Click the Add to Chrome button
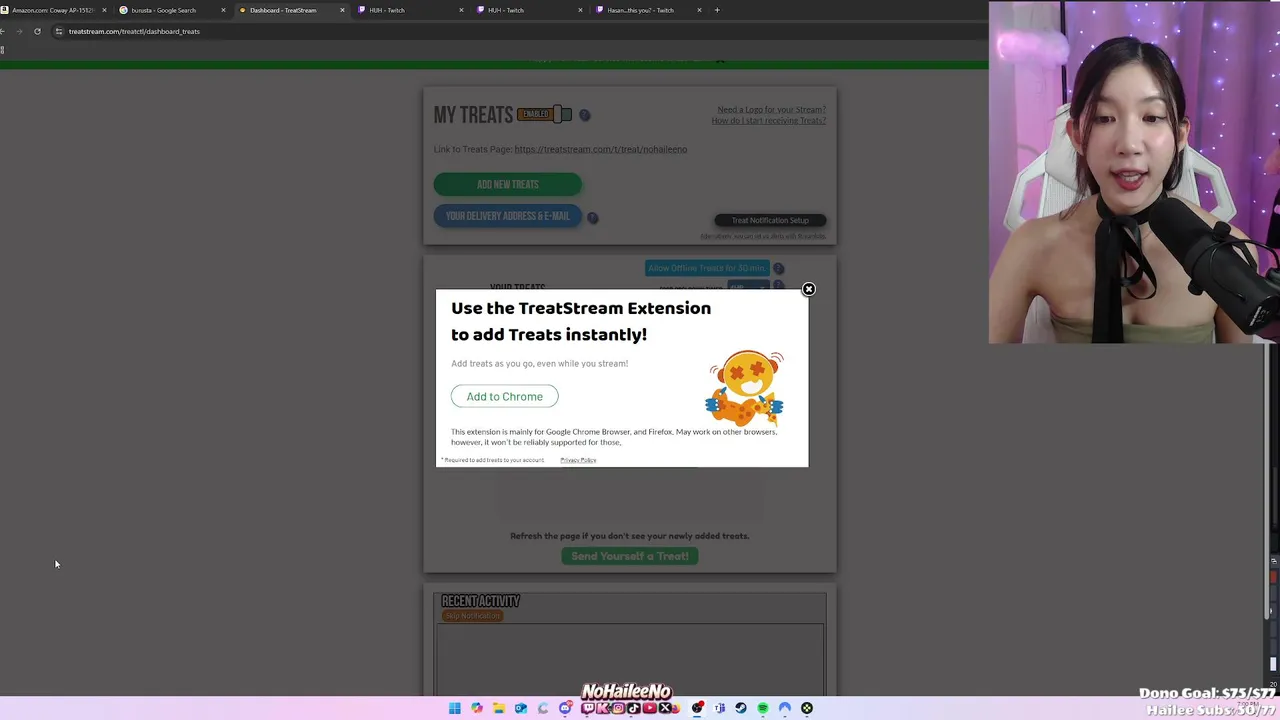 (504, 396)
